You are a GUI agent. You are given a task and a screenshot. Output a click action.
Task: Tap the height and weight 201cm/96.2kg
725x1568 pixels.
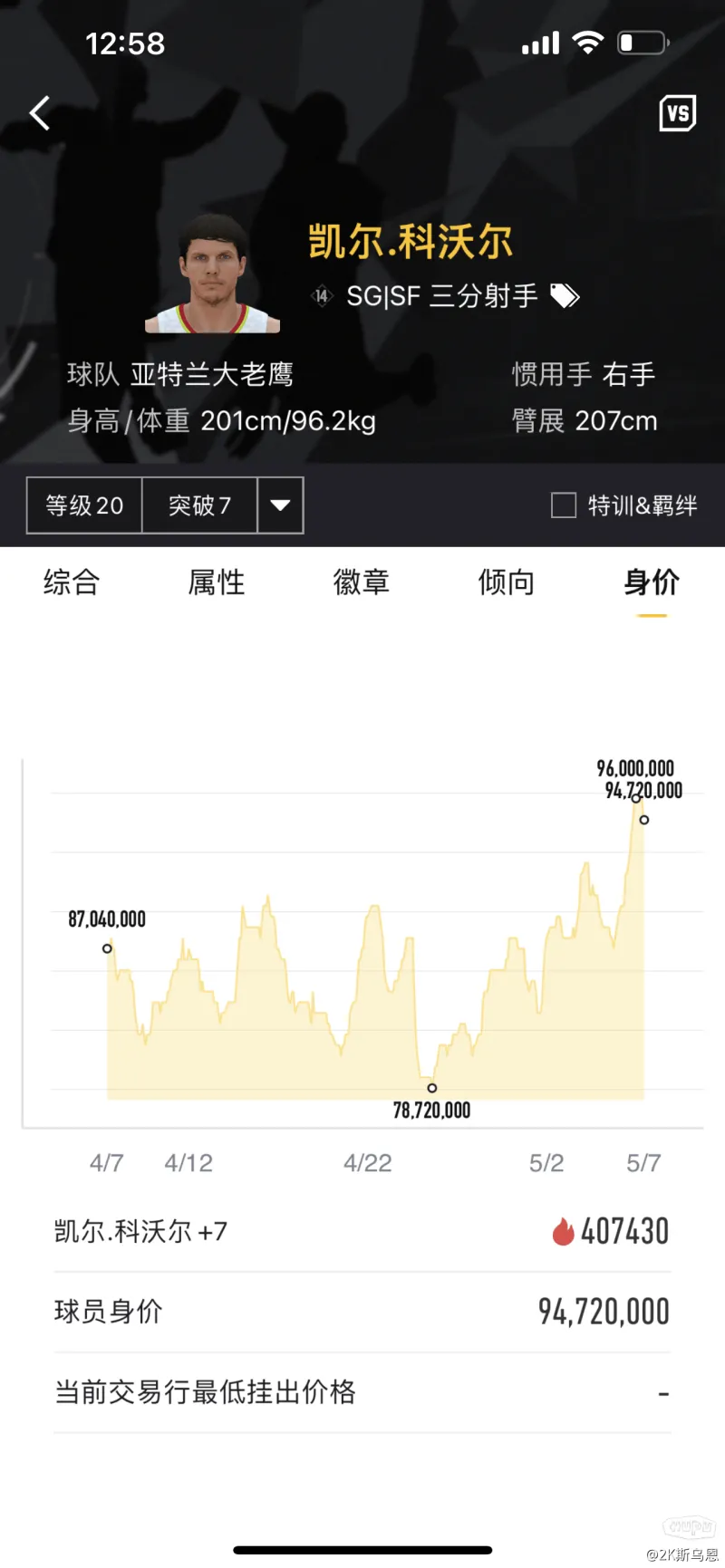coord(288,421)
